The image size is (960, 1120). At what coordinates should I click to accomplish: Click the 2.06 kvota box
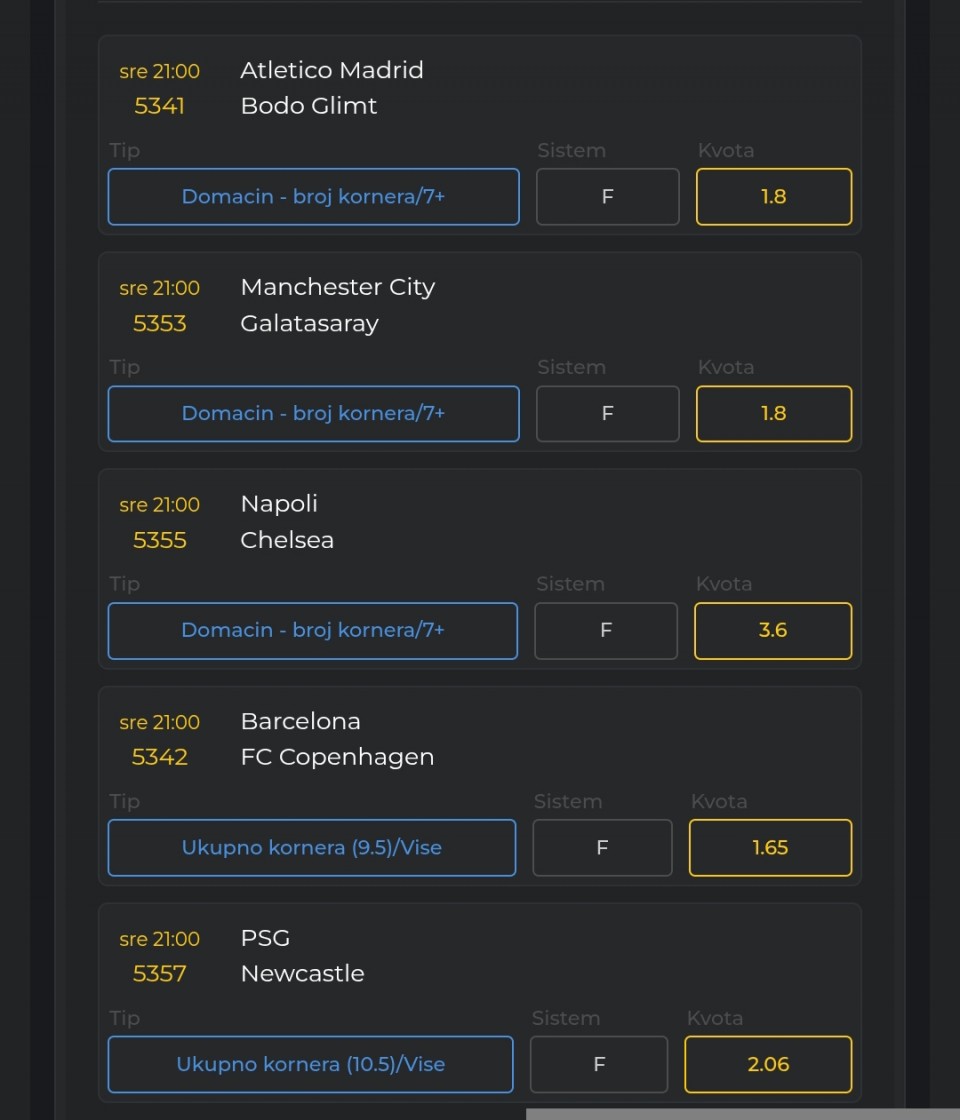768,1065
